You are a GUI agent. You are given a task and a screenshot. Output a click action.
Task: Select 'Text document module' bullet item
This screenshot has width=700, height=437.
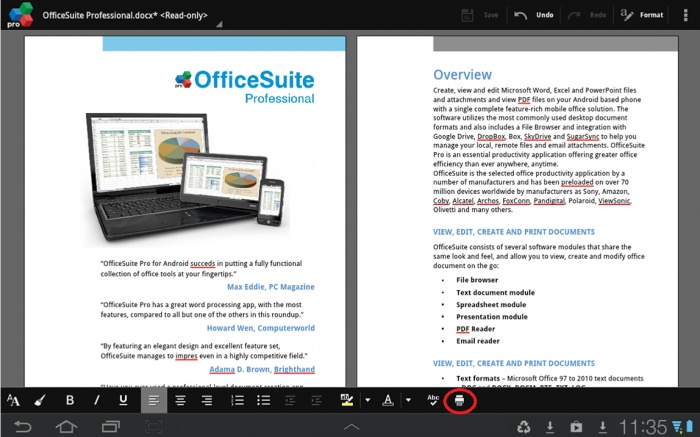(495, 292)
